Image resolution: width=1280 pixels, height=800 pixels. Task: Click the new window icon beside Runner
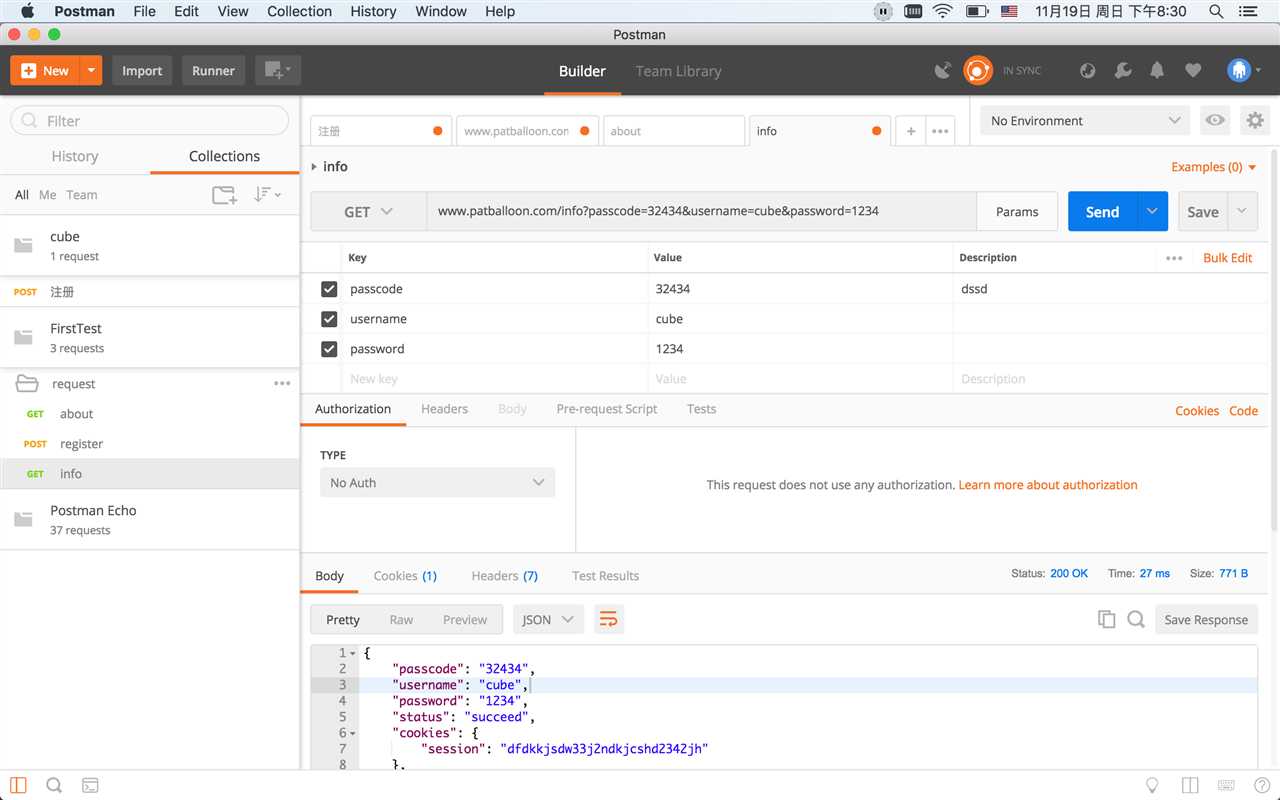coord(278,70)
